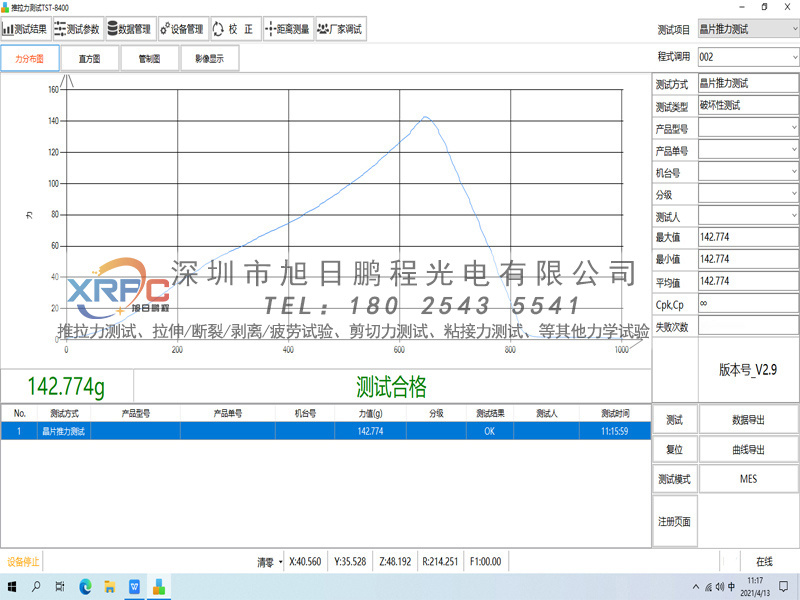Open 测试参数 settings
This screenshot has width=800, height=600.
click(78, 29)
